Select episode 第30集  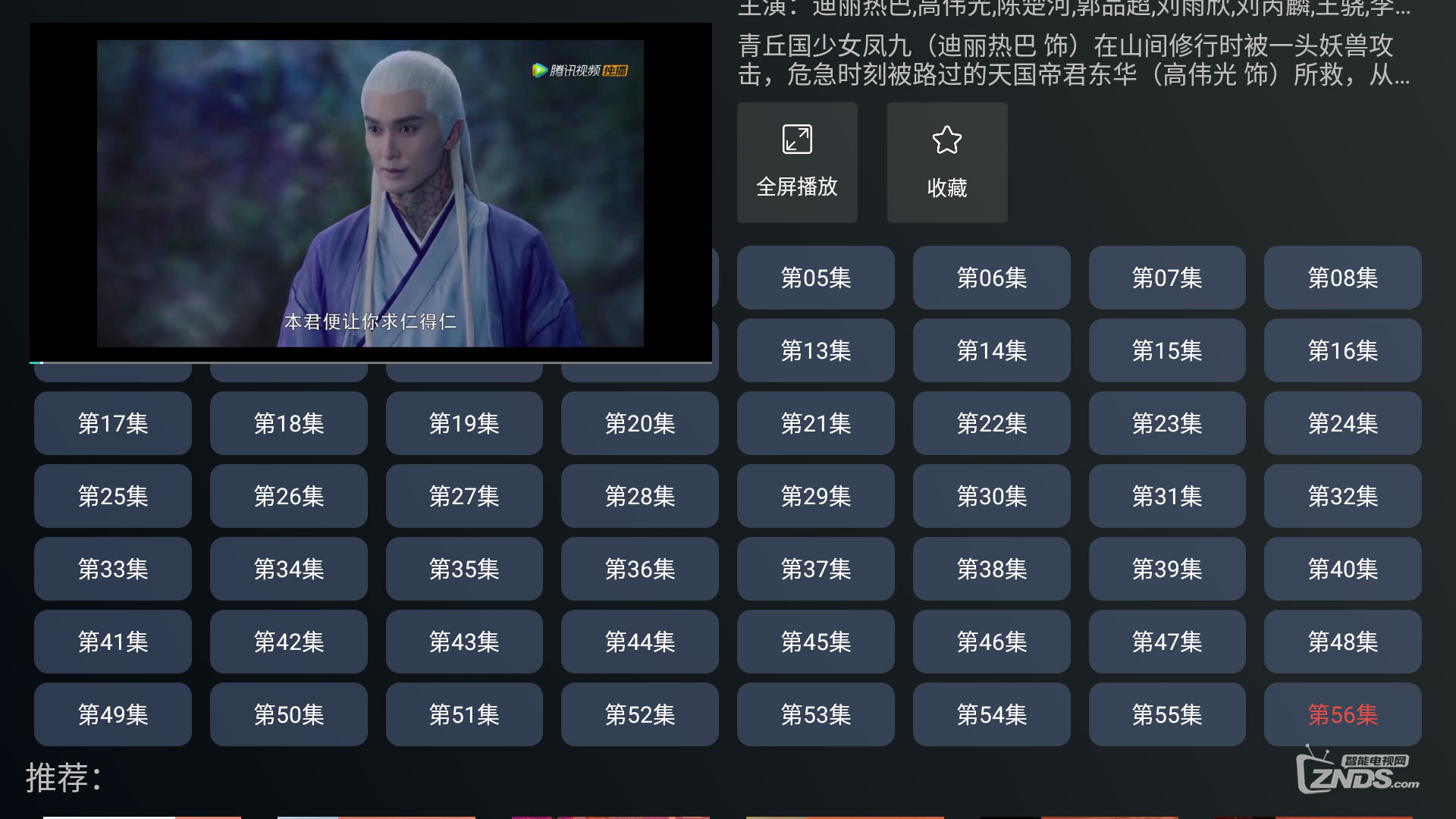[x=992, y=496]
